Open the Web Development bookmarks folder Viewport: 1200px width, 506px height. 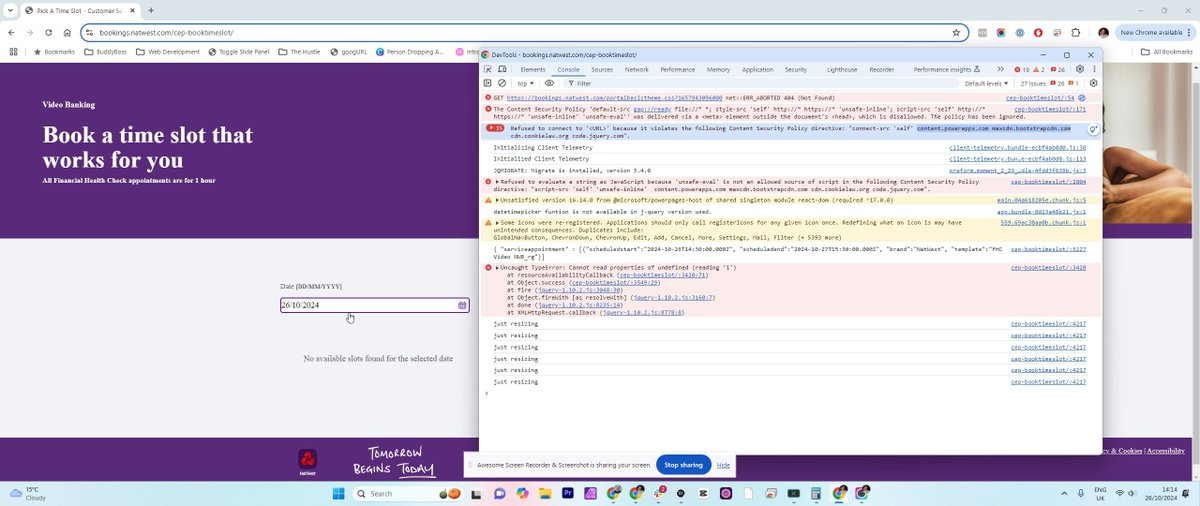(x=168, y=51)
